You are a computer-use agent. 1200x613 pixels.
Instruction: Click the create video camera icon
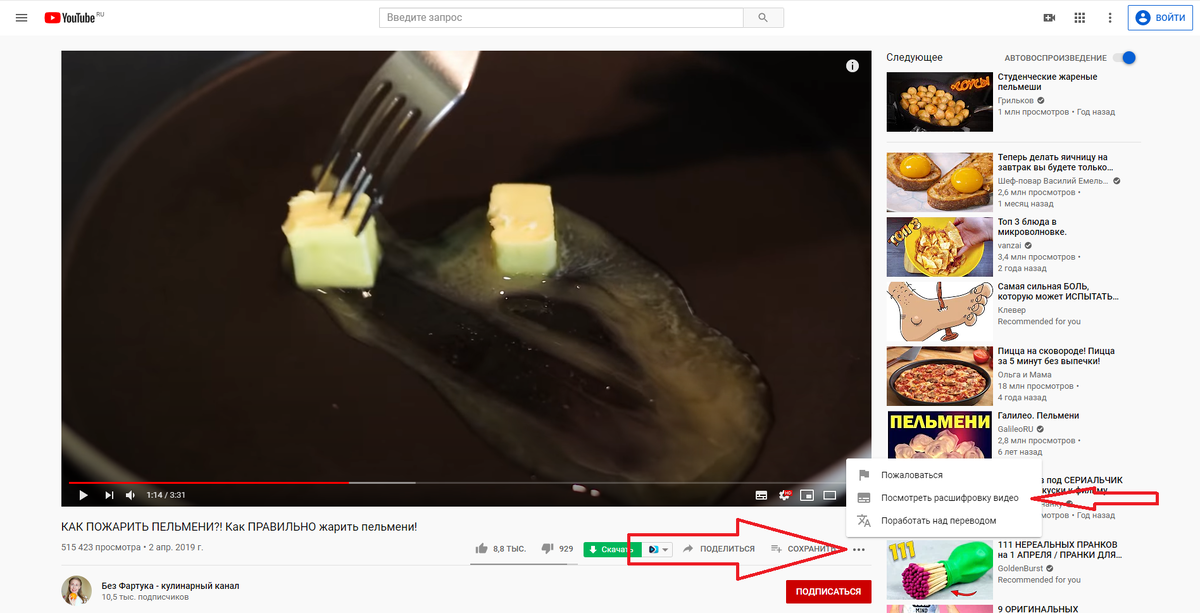click(x=1049, y=18)
